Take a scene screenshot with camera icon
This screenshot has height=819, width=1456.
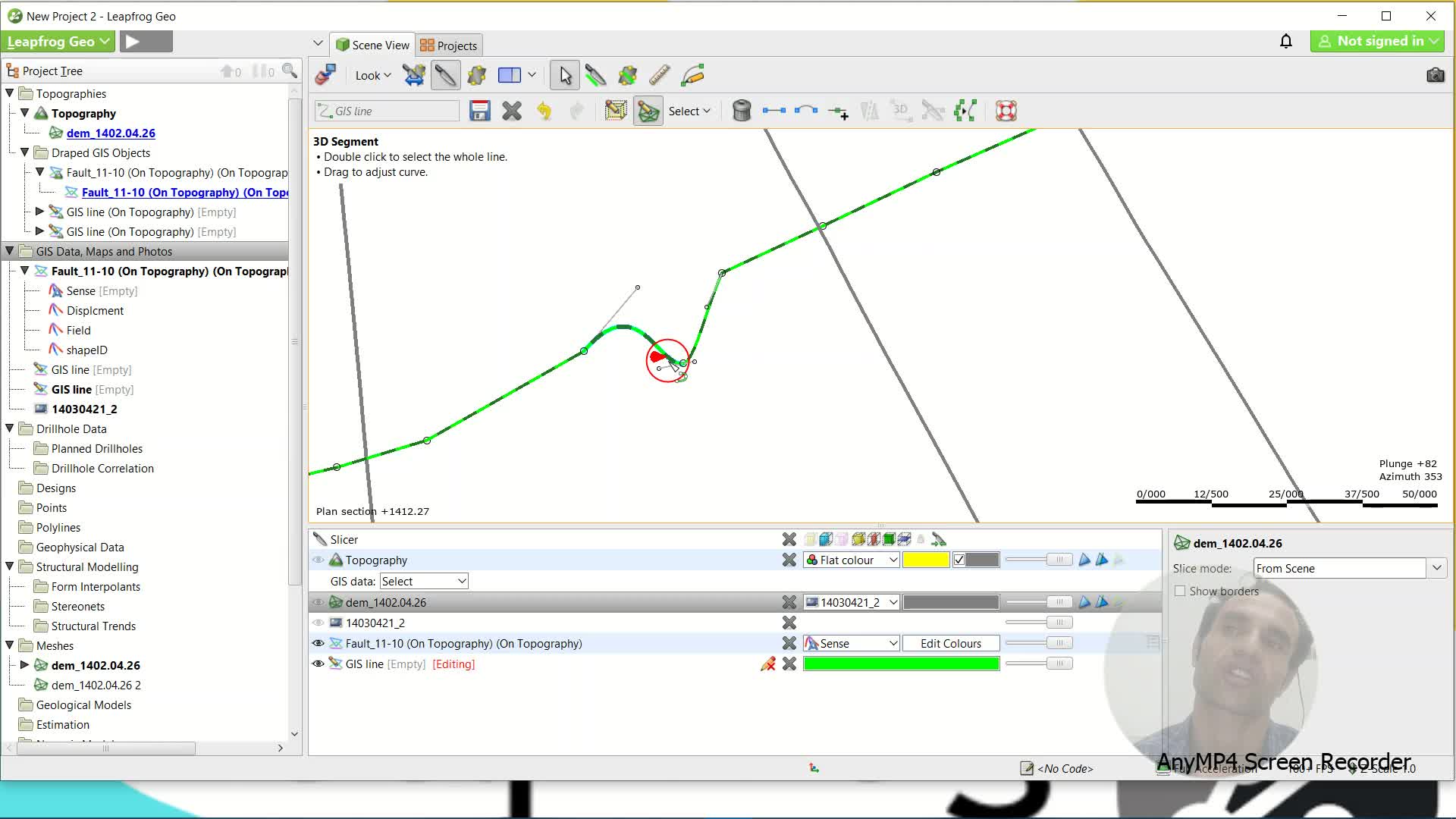[1434, 75]
